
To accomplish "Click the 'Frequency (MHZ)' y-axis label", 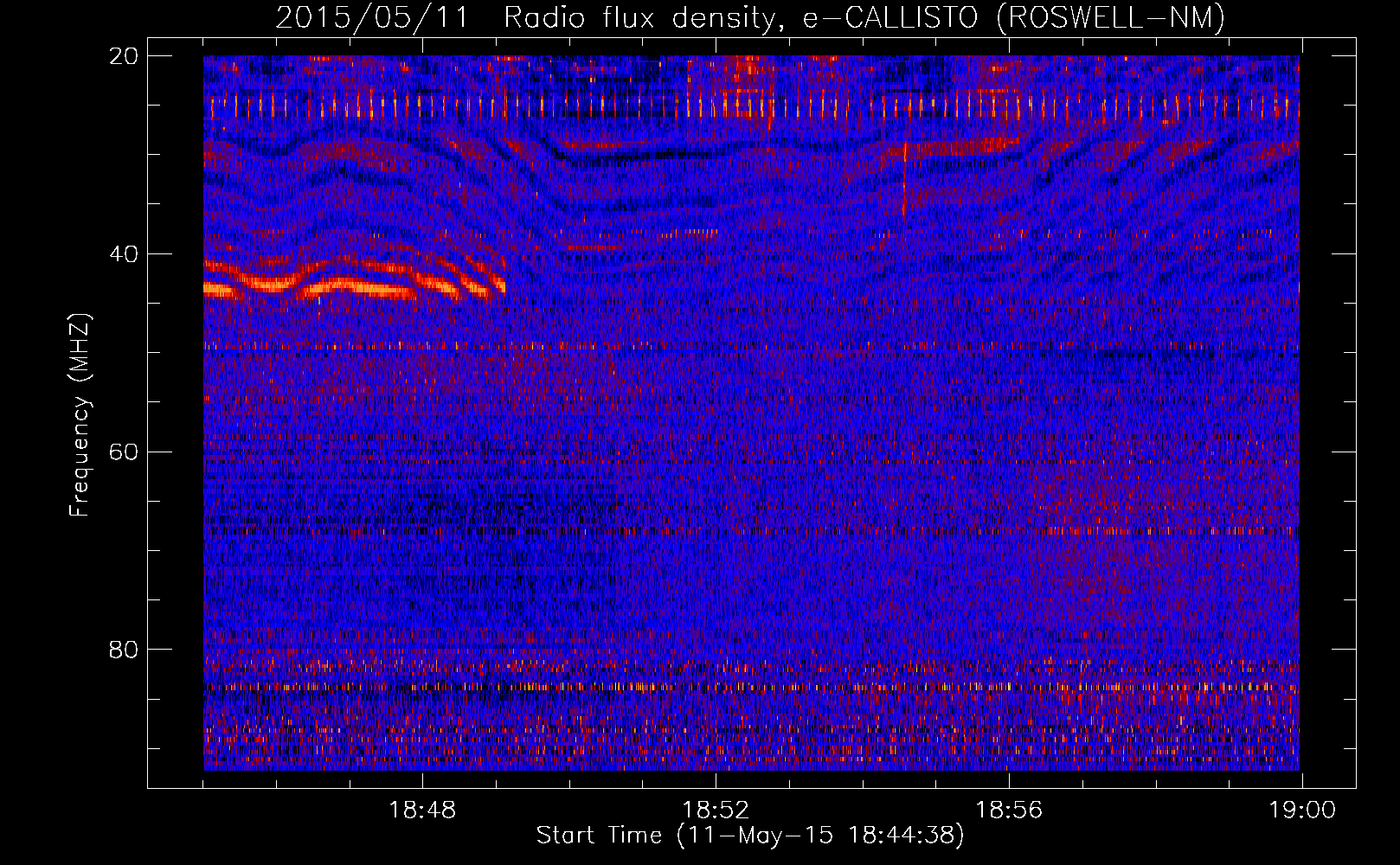I will [80, 415].
